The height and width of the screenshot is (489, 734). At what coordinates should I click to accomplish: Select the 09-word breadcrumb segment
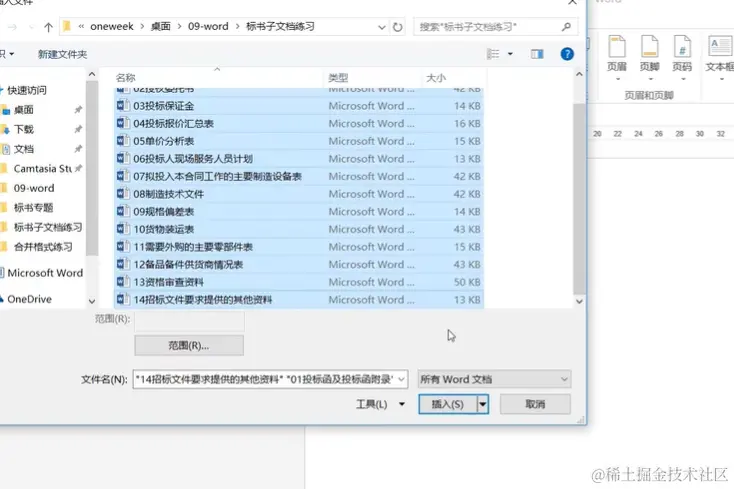208,27
